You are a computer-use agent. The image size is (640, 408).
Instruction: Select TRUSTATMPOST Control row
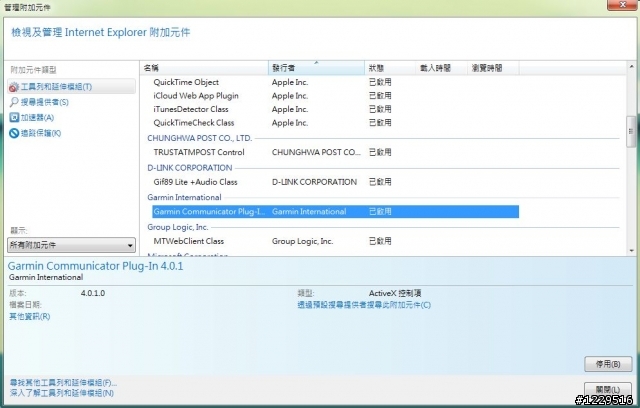click(336, 152)
